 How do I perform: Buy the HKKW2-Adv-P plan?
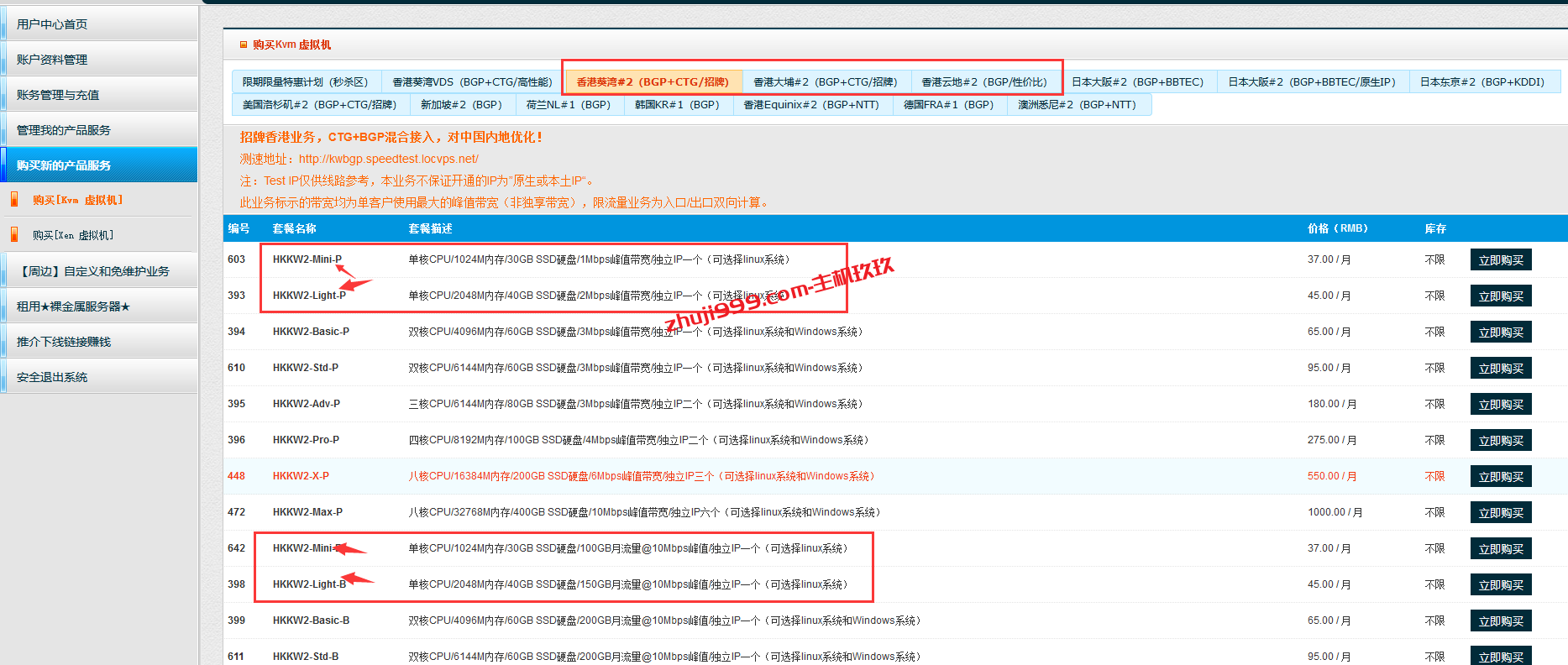[1501, 405]
